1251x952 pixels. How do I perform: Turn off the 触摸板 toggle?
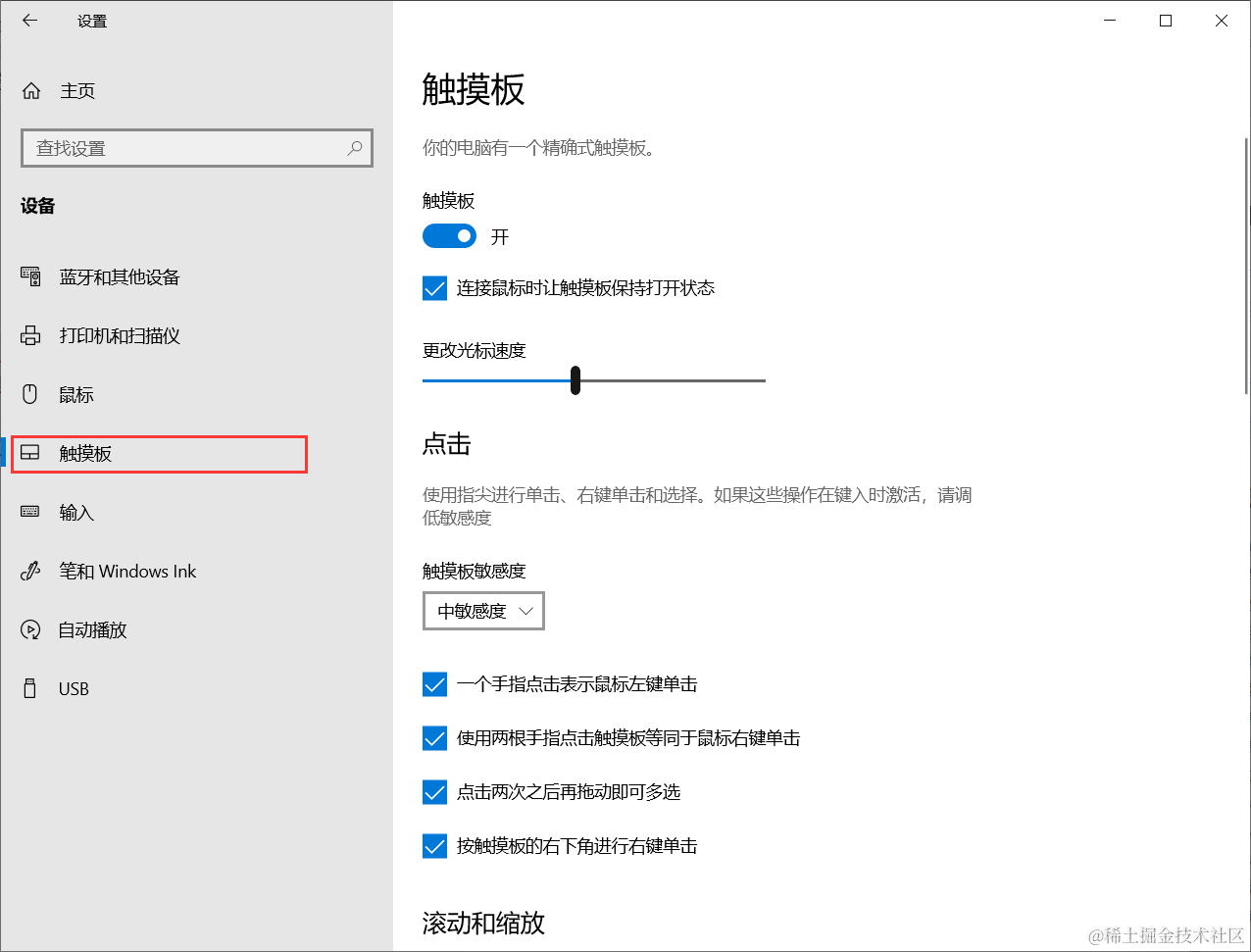click(449, 235)
